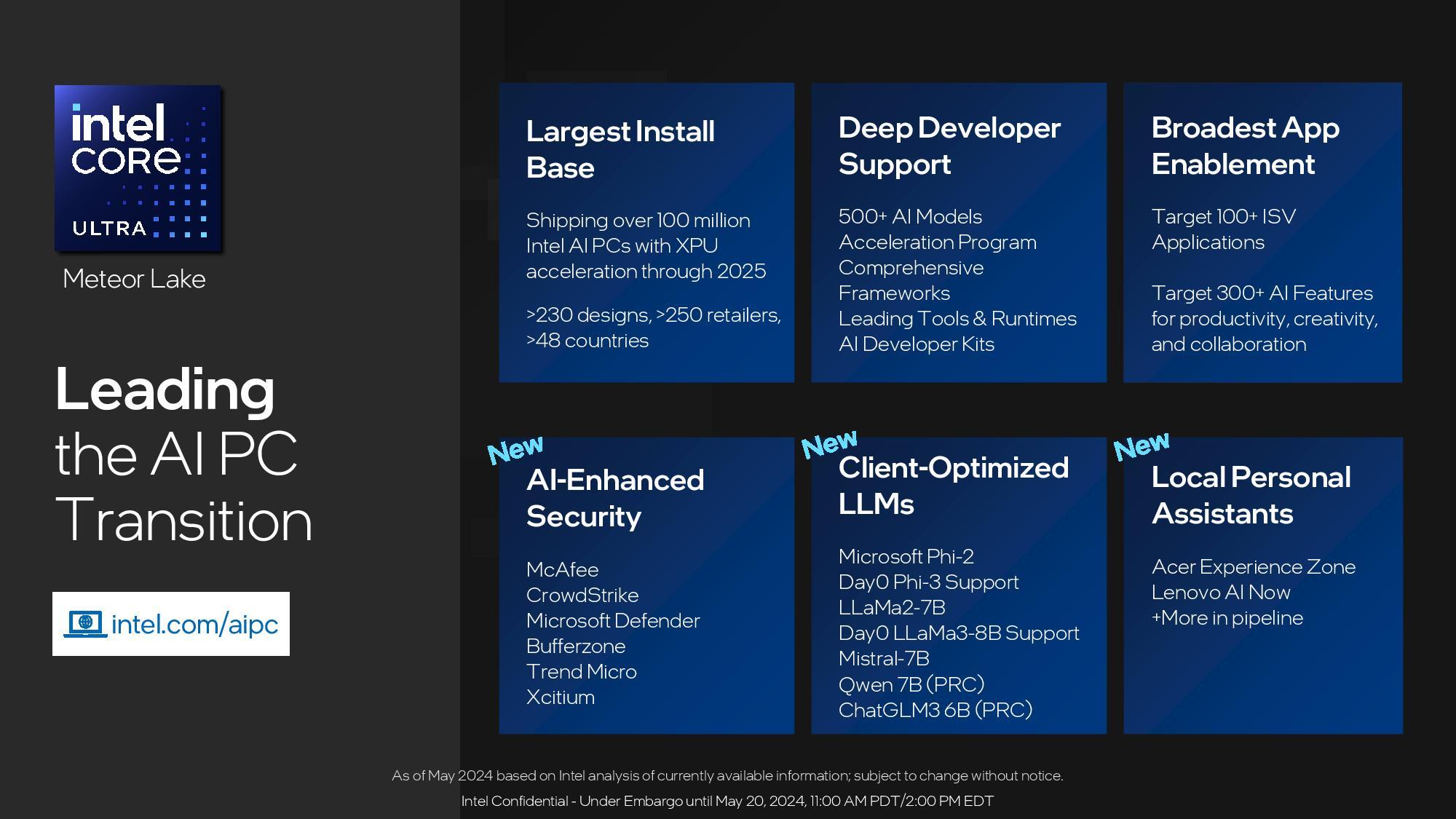This screenshot has width=1456, height=819.
Task: Select the 'Local Personal Assistants' heading
Action: point(1251,495)
